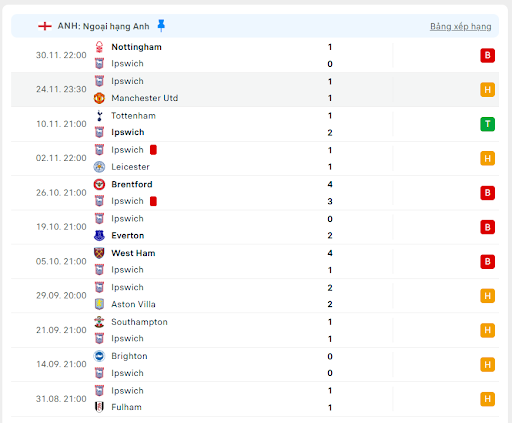Click the orange H badge for Manchester Utd match

tap(487, 90)
